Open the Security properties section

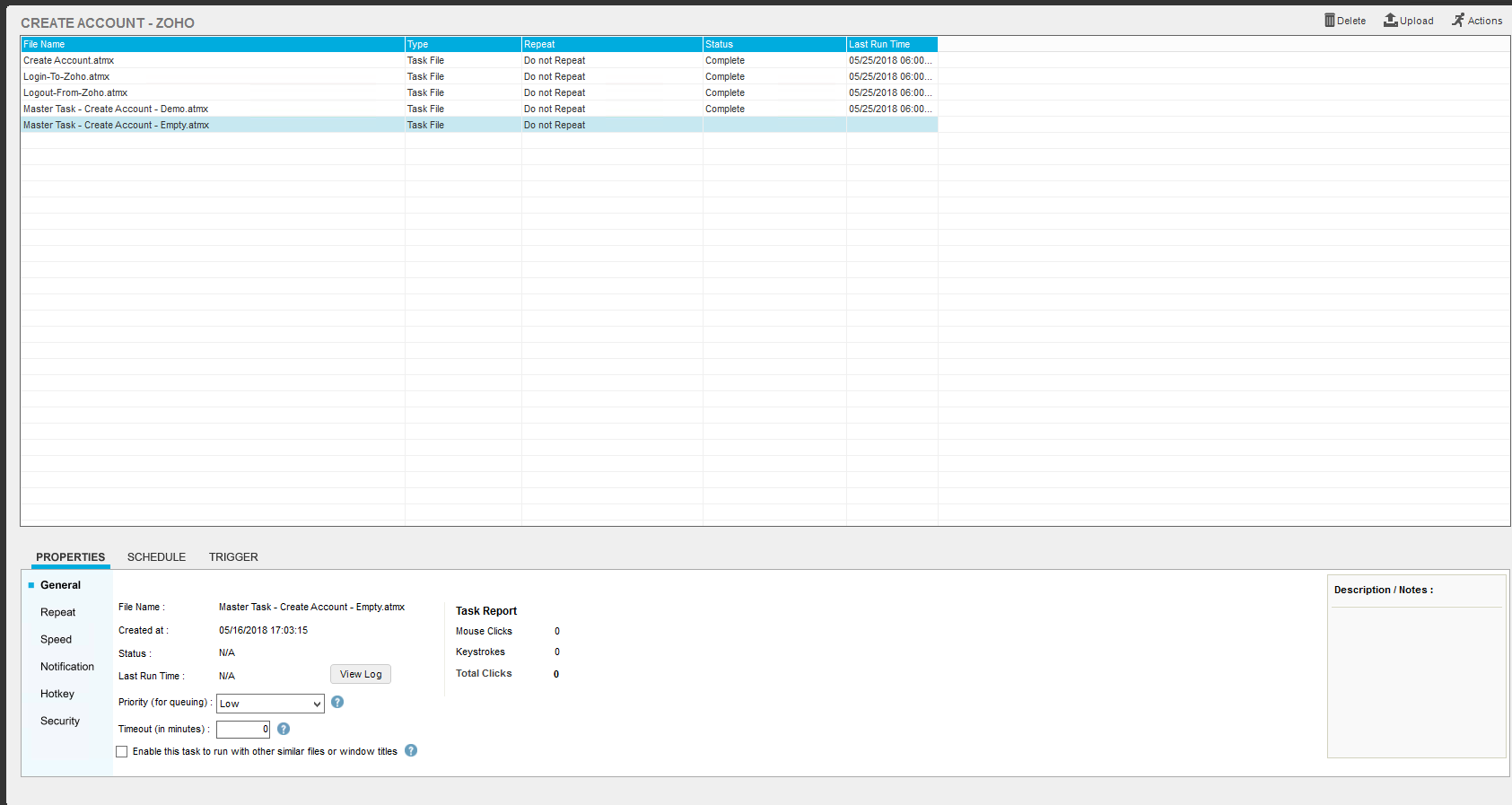60,721
